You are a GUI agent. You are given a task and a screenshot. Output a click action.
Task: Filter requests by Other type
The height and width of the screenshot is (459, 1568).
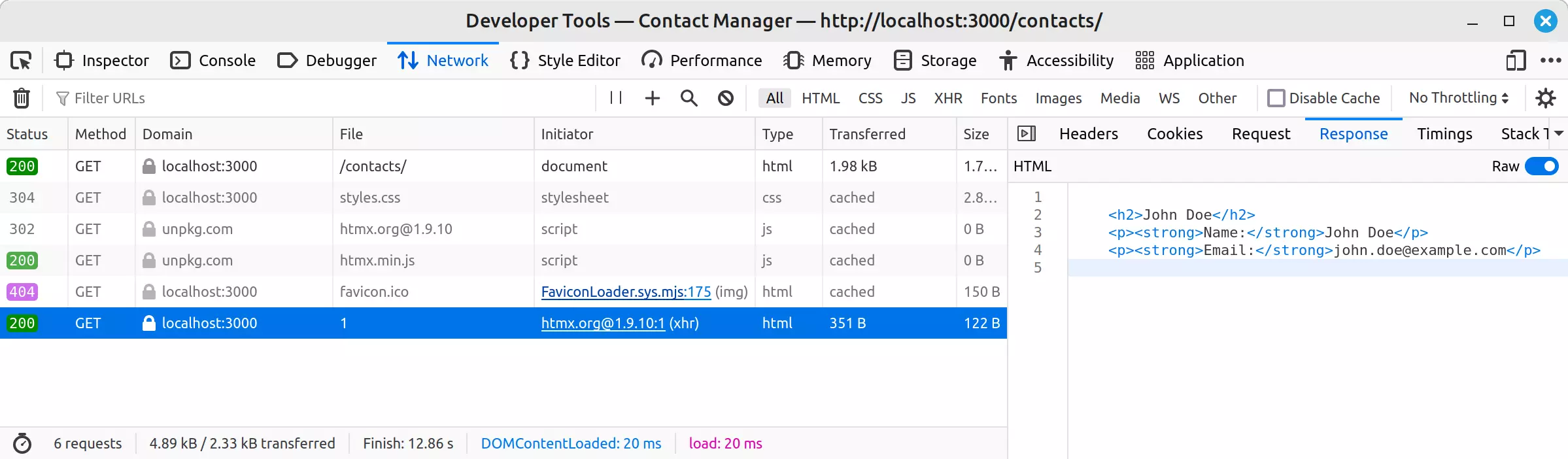point(1217,98)
